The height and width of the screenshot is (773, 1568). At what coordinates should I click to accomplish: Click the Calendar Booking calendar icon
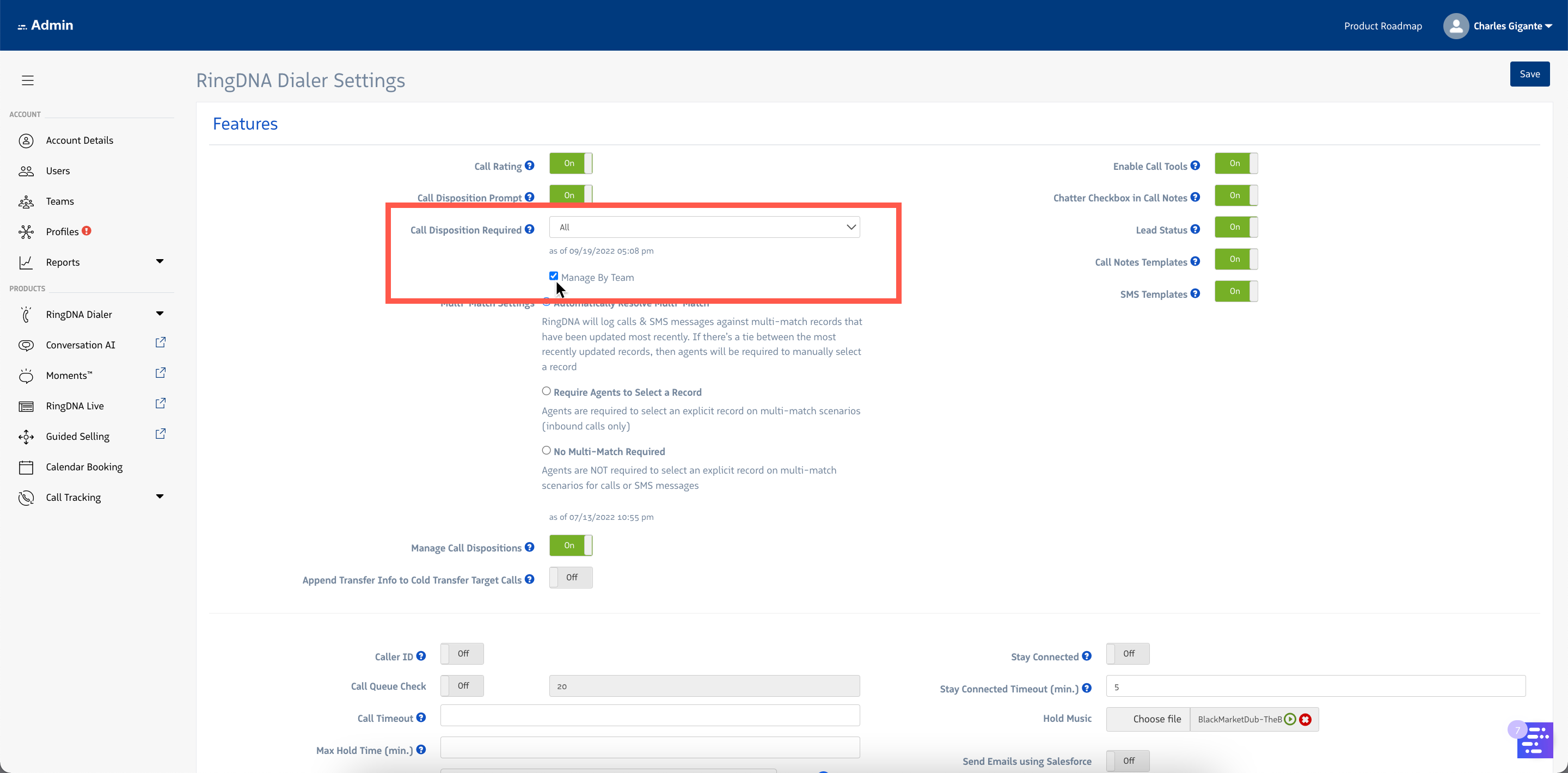coord(26,467)
